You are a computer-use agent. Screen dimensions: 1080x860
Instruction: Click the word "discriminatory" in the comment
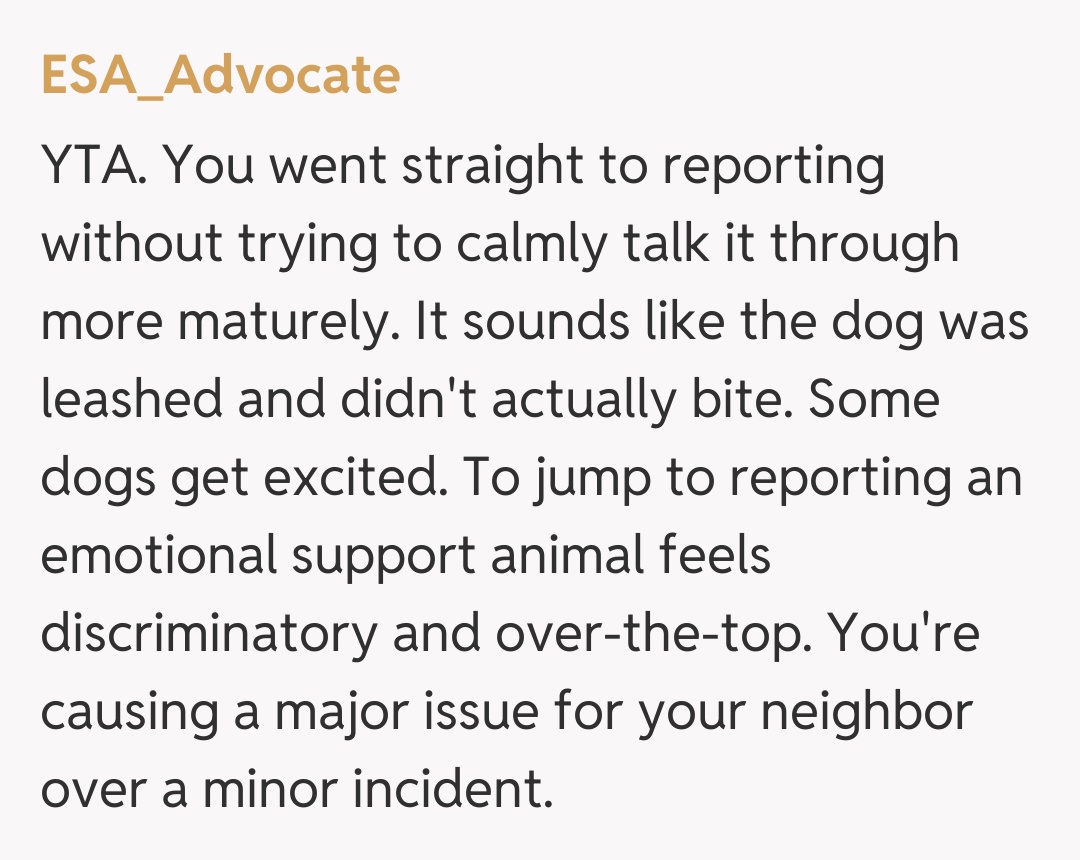tap(209, 634)
